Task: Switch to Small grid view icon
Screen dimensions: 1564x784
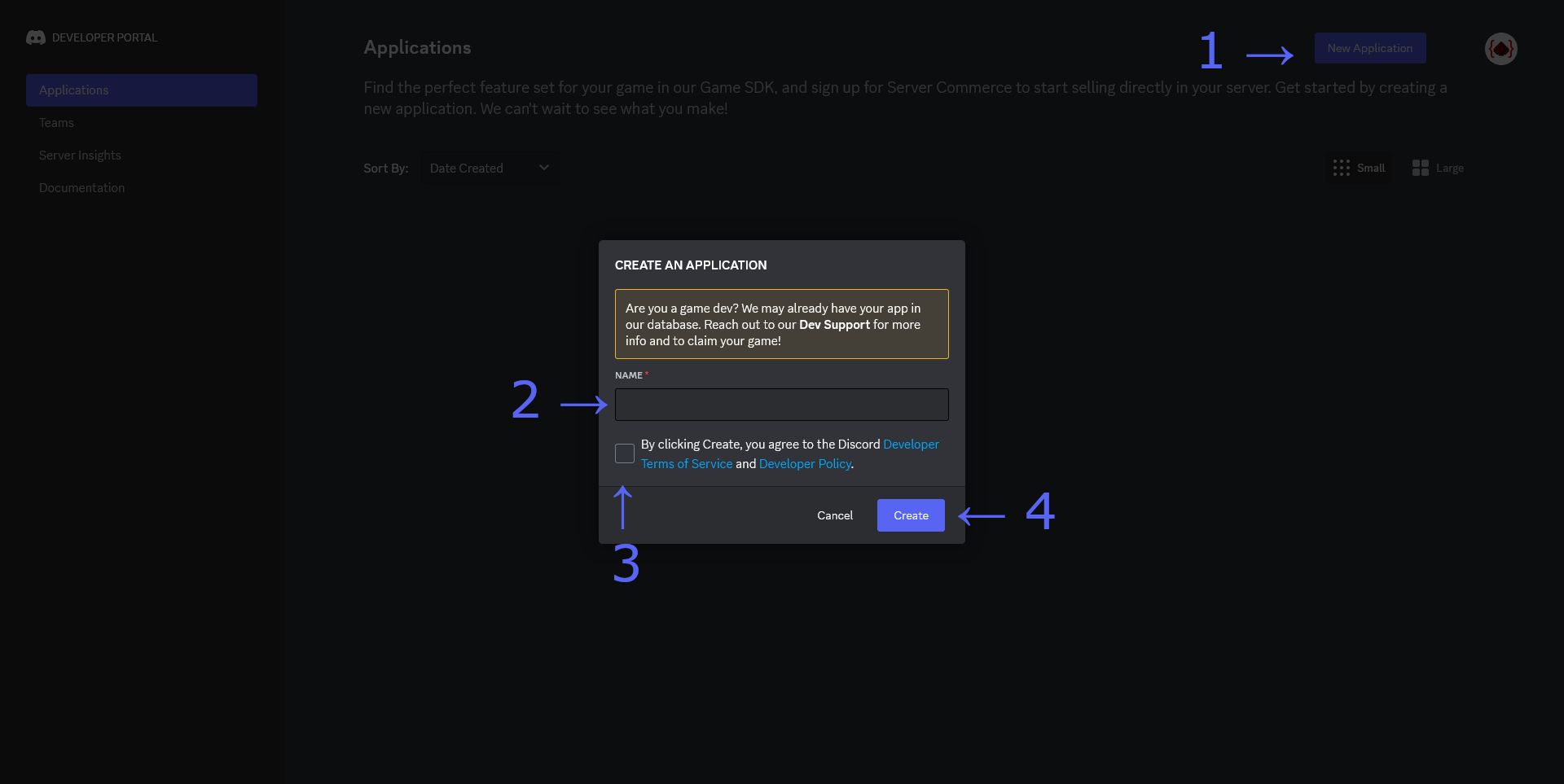Action: pyautogui.click(x=1342, y=168)
